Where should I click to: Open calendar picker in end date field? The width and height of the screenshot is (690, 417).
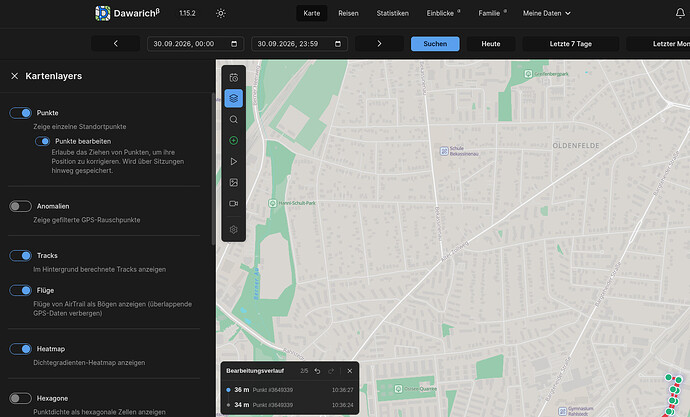(x=338, y=44)
